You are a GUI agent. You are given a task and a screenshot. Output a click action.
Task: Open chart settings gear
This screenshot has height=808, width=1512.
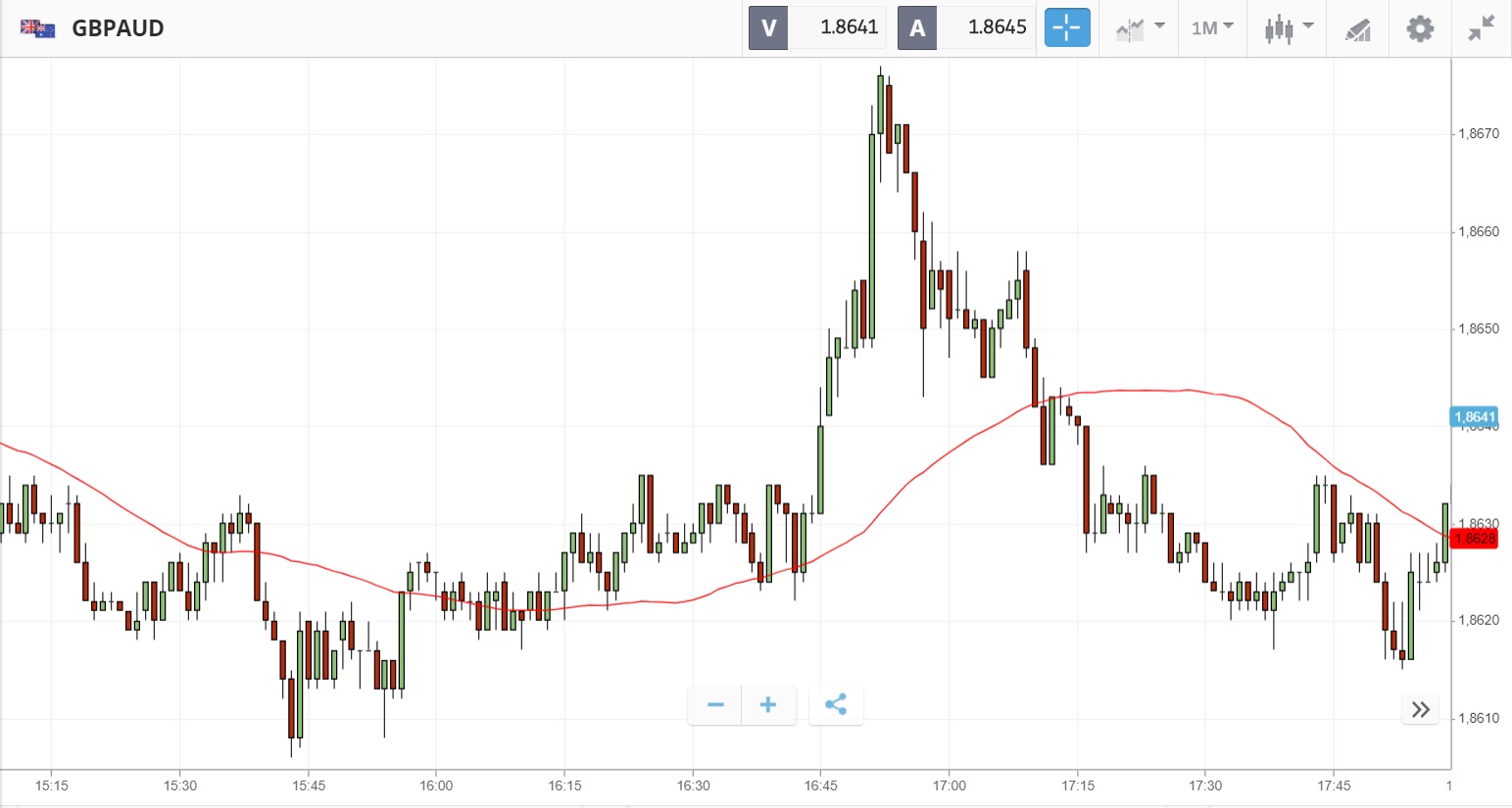pos(1420,28)
